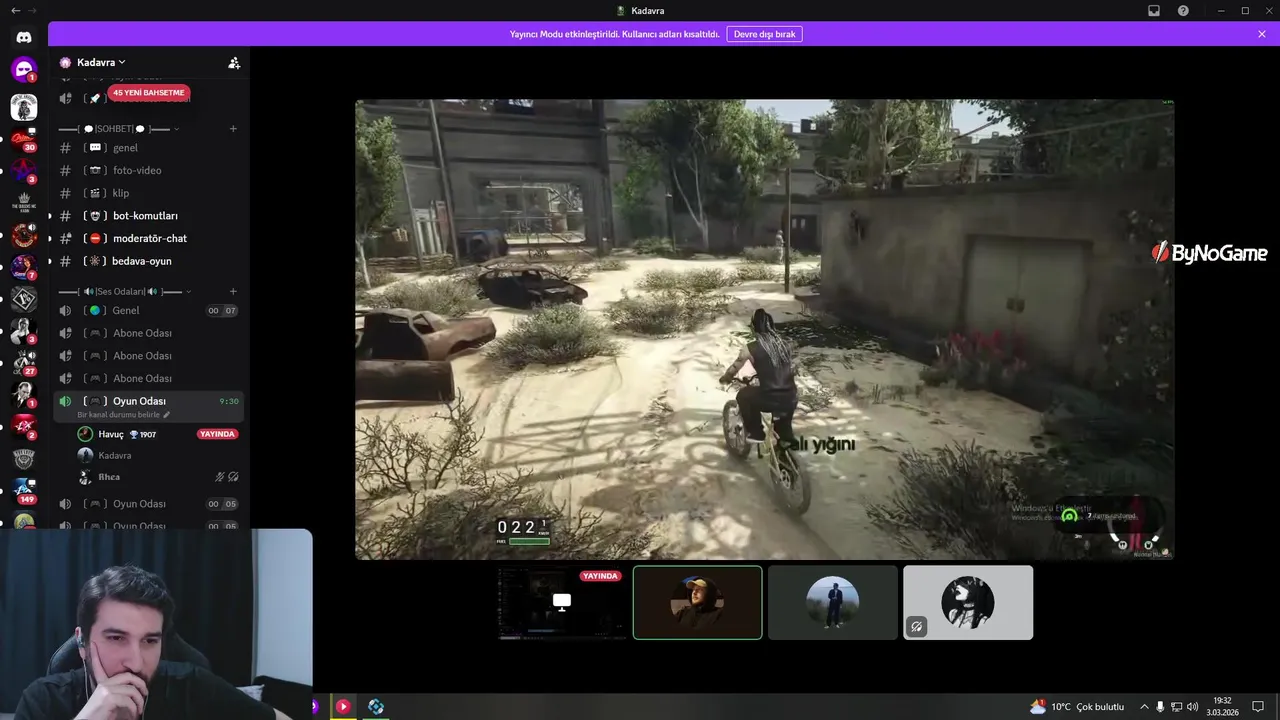This screenshot has width=1280, height=720.
Task: Select light grey participant tile with dark avatar
Action: (x=968, y=602)
